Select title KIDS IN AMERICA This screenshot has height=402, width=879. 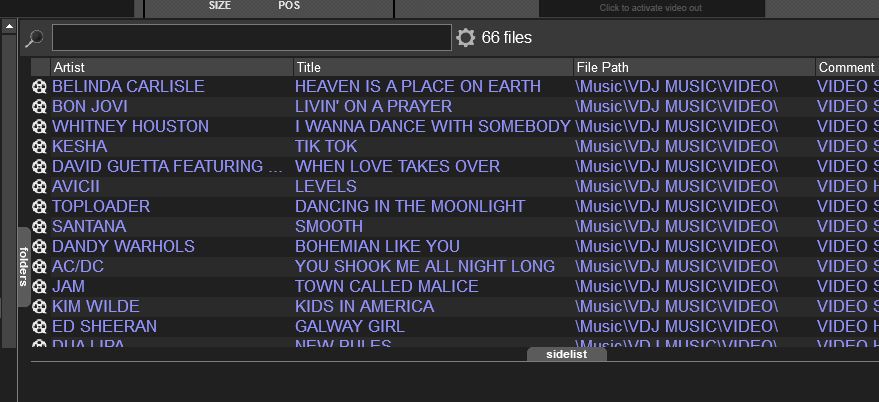(x=364, y=306)
